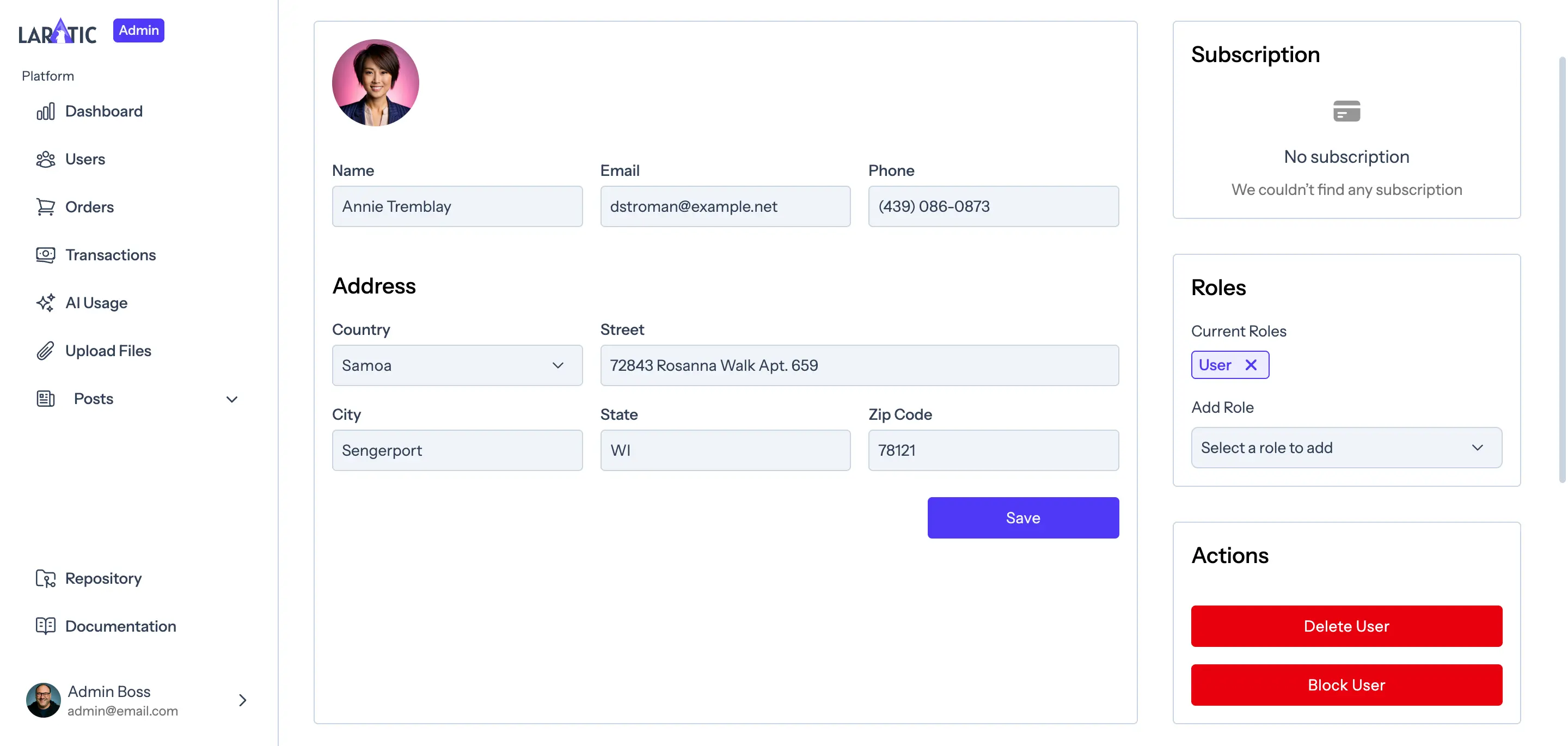Open the Select a role to add dropdown
This screenshot has width=1568, height=746.
(1346, 448)
